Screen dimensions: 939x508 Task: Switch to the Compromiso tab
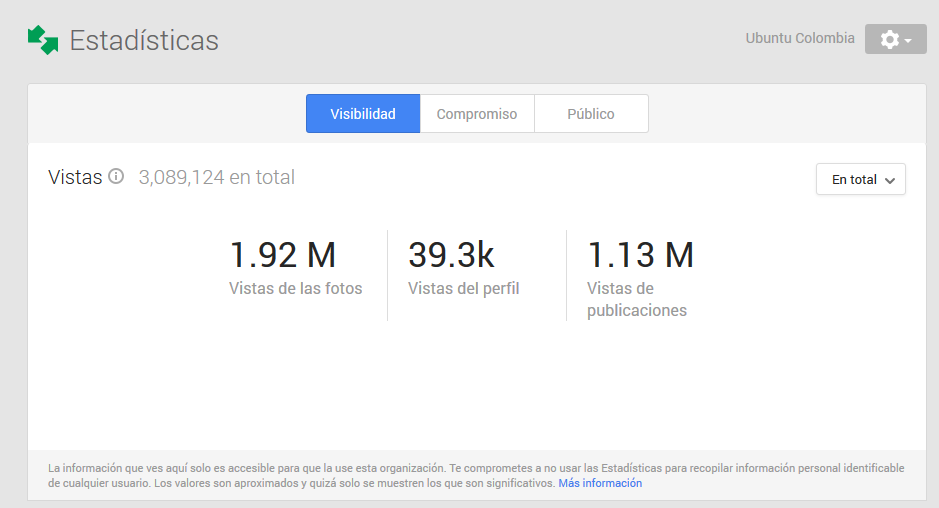click(x=477, y=114)
